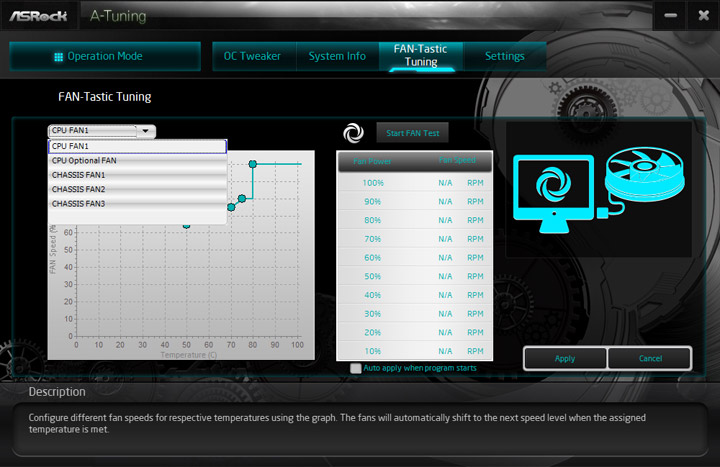The width and height of the screenshot is (720, 467).
Task: Open the Operation Mode tab
Action: [x=105, y=56]
